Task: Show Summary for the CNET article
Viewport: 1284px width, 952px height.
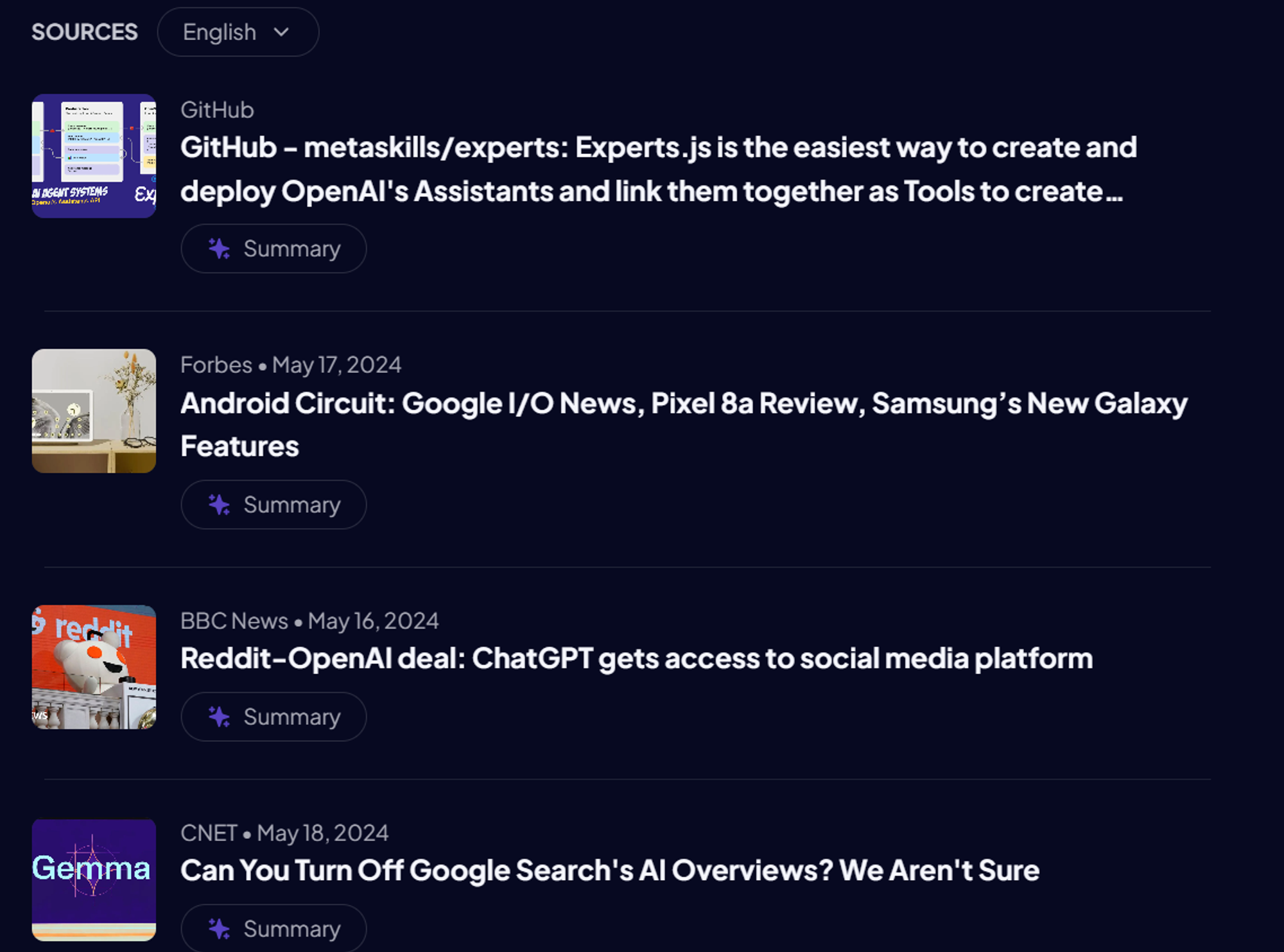Action: [x=291, y=928]
